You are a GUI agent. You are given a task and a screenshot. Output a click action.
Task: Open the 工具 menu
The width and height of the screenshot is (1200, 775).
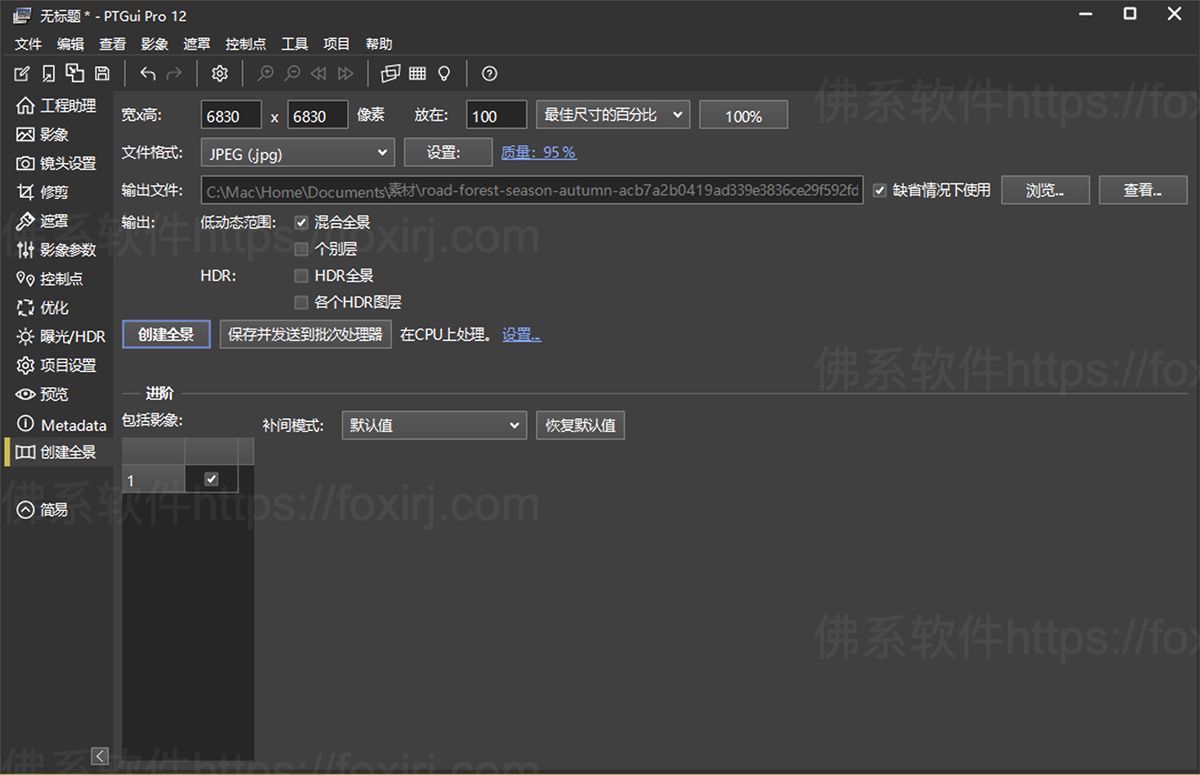point(294,44)
